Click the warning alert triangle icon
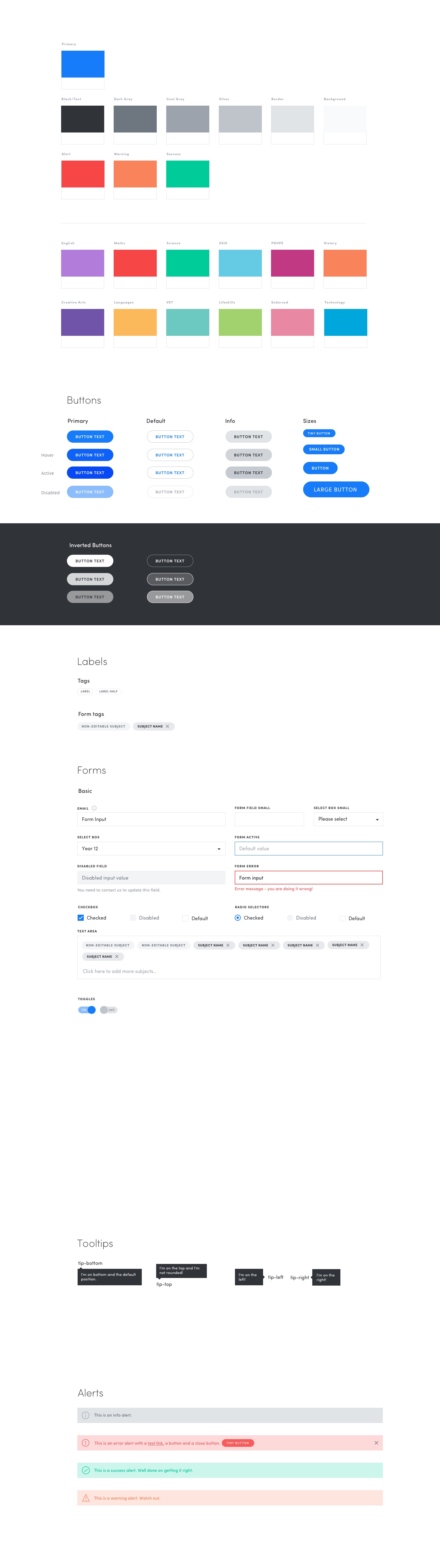 85,1498
